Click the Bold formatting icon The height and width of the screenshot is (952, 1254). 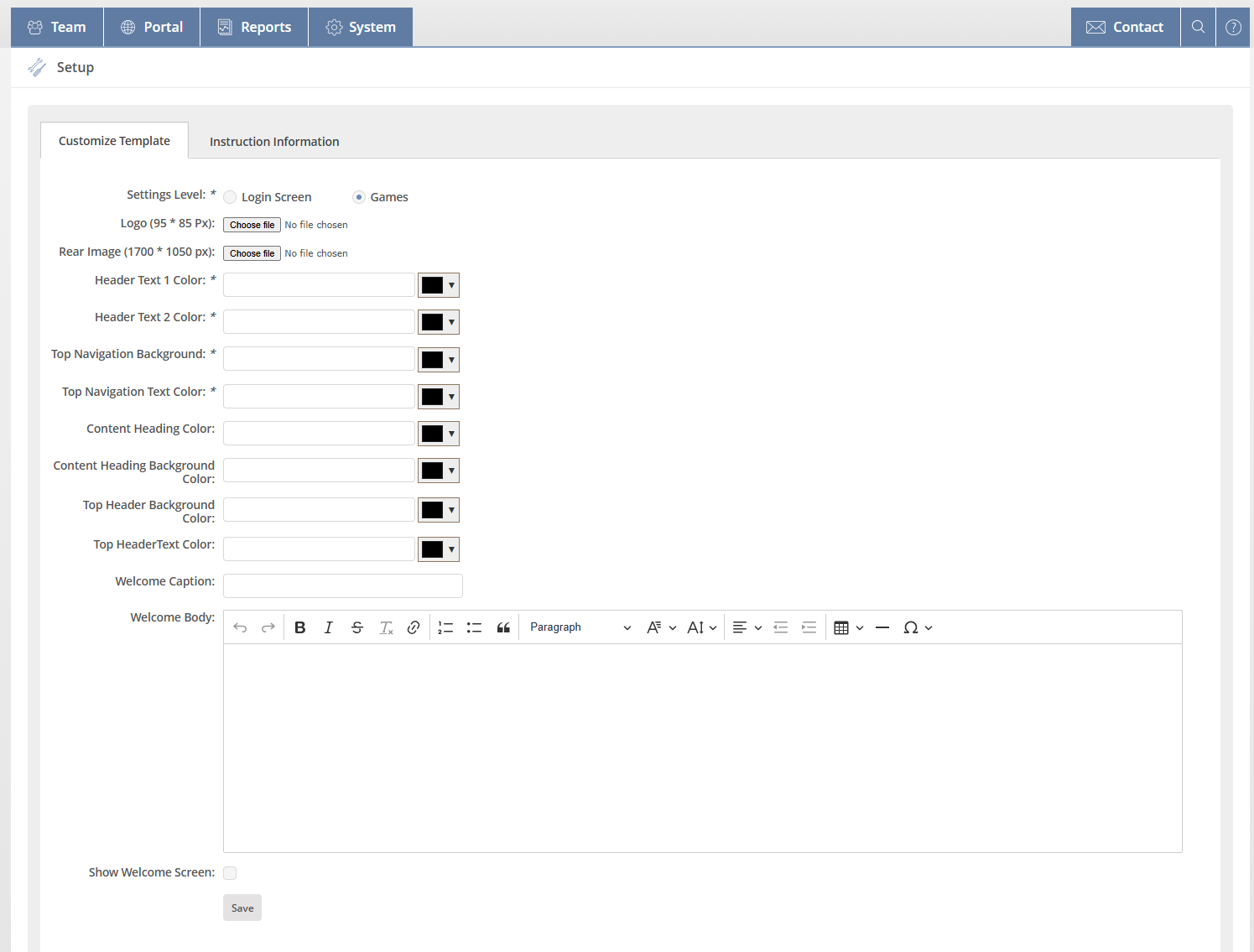click(x=299, y=627)
